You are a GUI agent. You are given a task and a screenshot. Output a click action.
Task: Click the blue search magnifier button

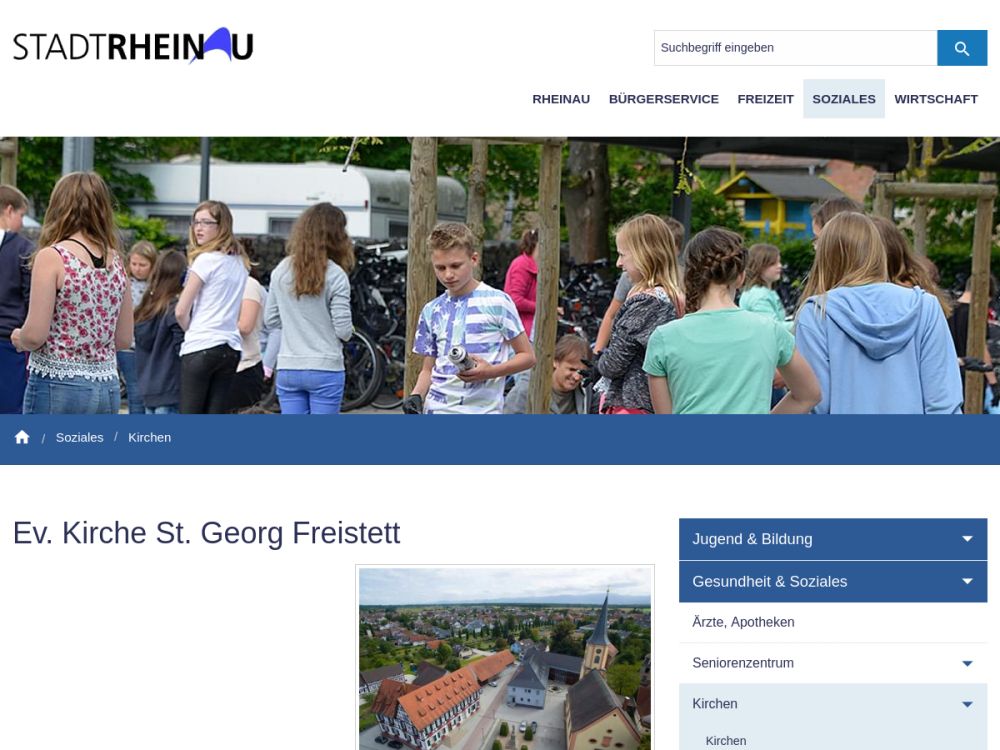(x=962, y=48)
